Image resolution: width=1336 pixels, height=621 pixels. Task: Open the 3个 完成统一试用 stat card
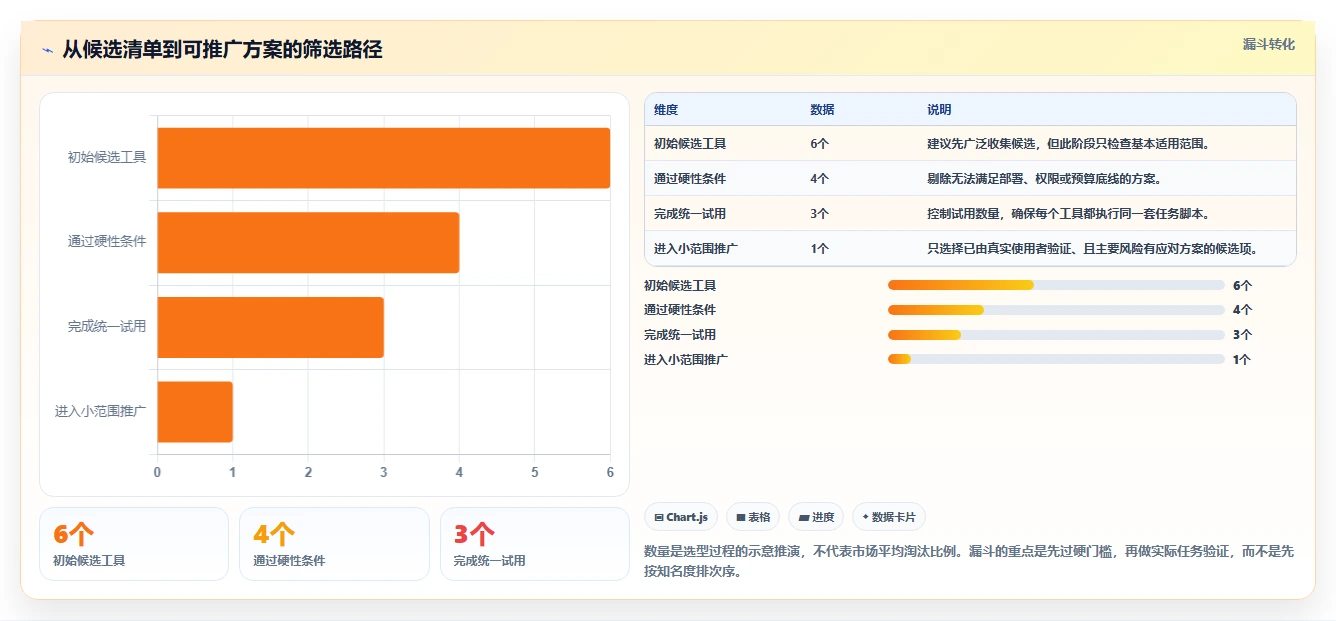pos(535,544)
